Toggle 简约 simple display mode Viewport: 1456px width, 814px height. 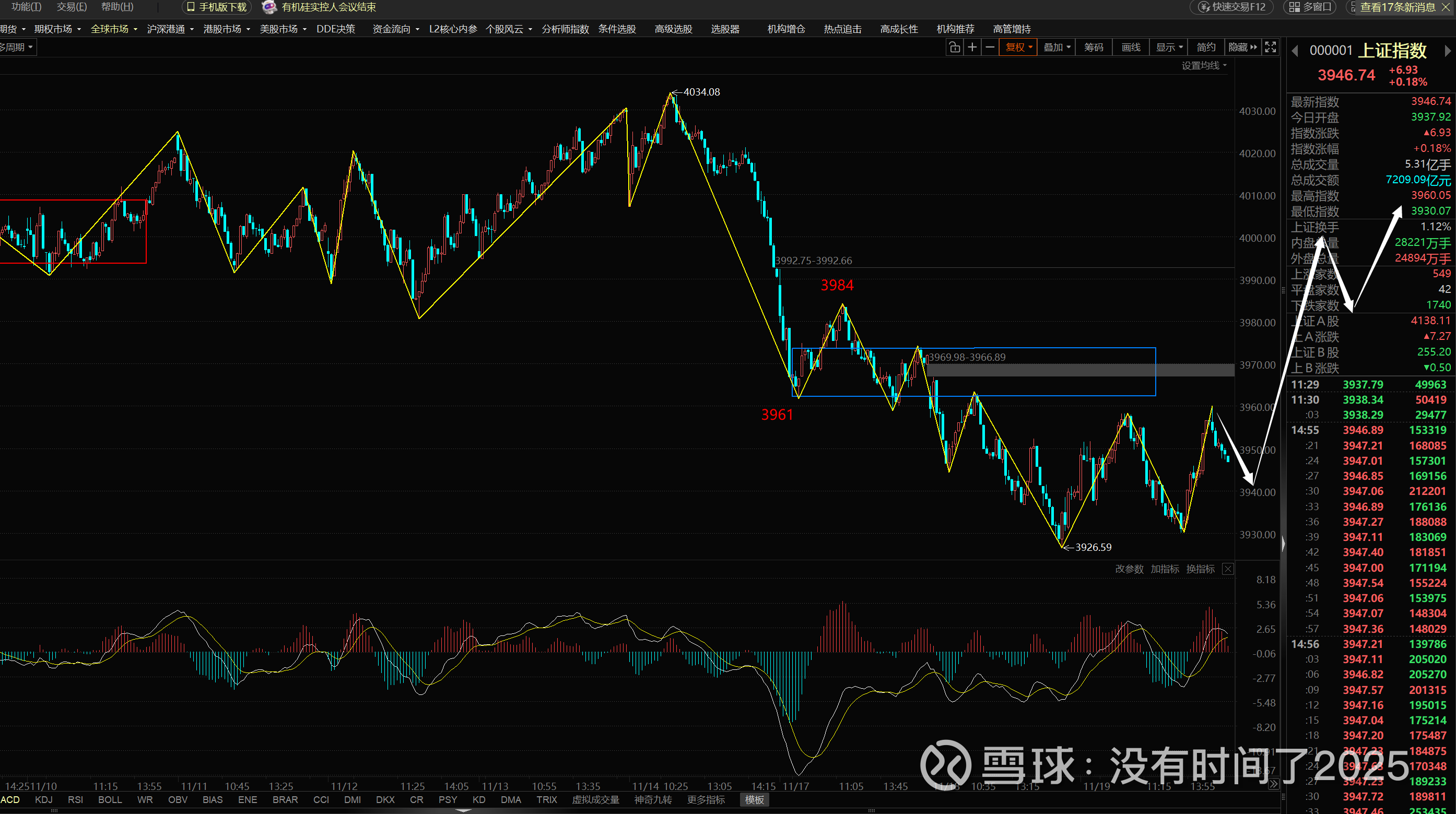1206,48
